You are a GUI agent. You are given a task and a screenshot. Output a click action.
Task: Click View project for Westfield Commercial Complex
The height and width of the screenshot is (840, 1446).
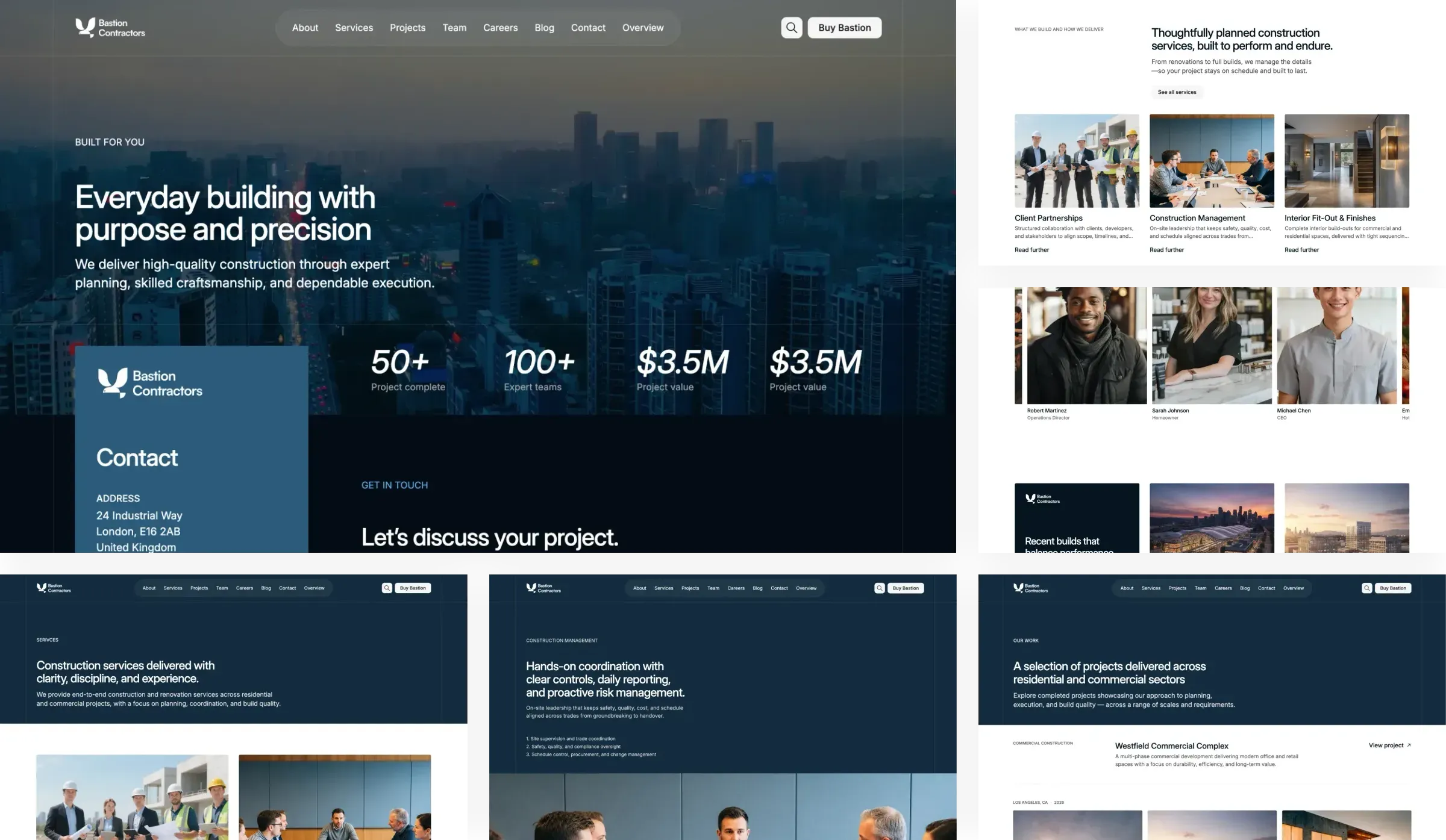[x=1390, y=745]
